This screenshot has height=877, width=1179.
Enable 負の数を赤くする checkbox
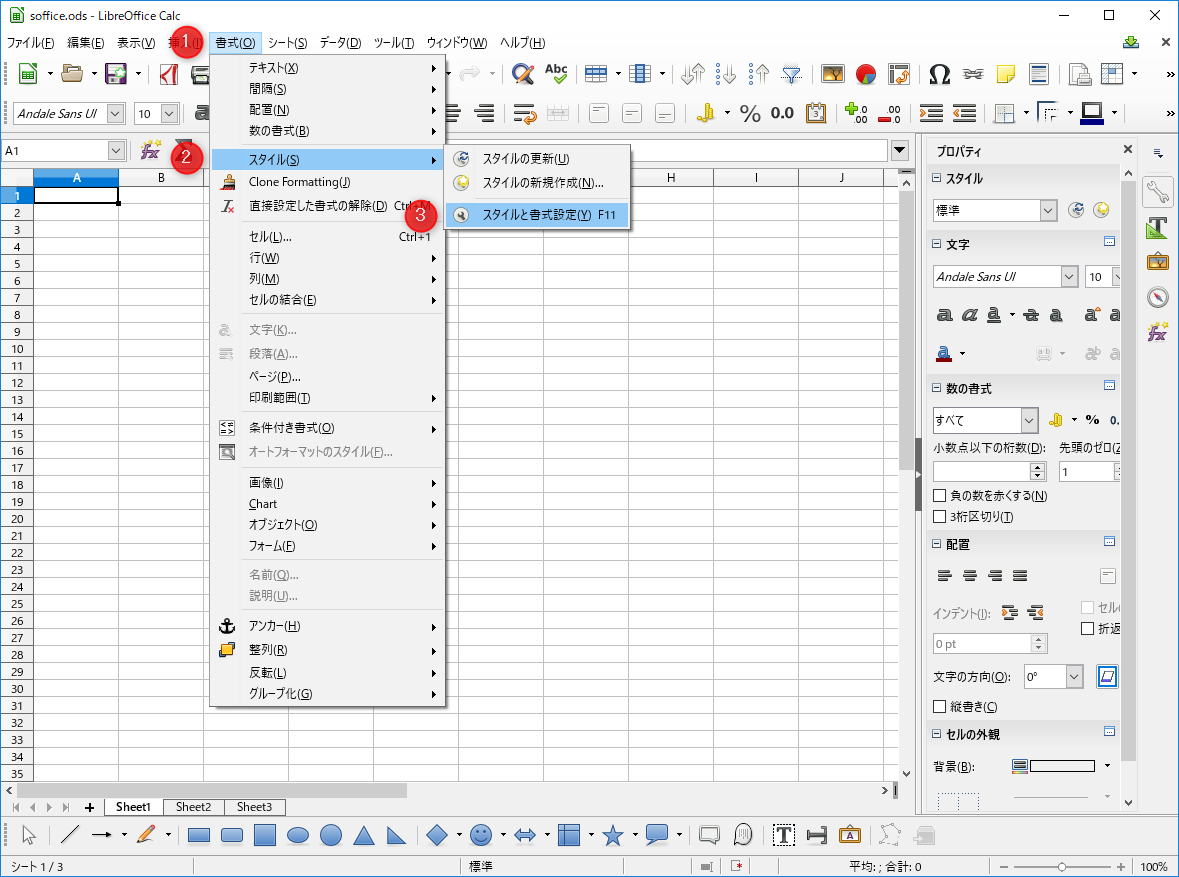pyautogui.click(x=939, y=496)
